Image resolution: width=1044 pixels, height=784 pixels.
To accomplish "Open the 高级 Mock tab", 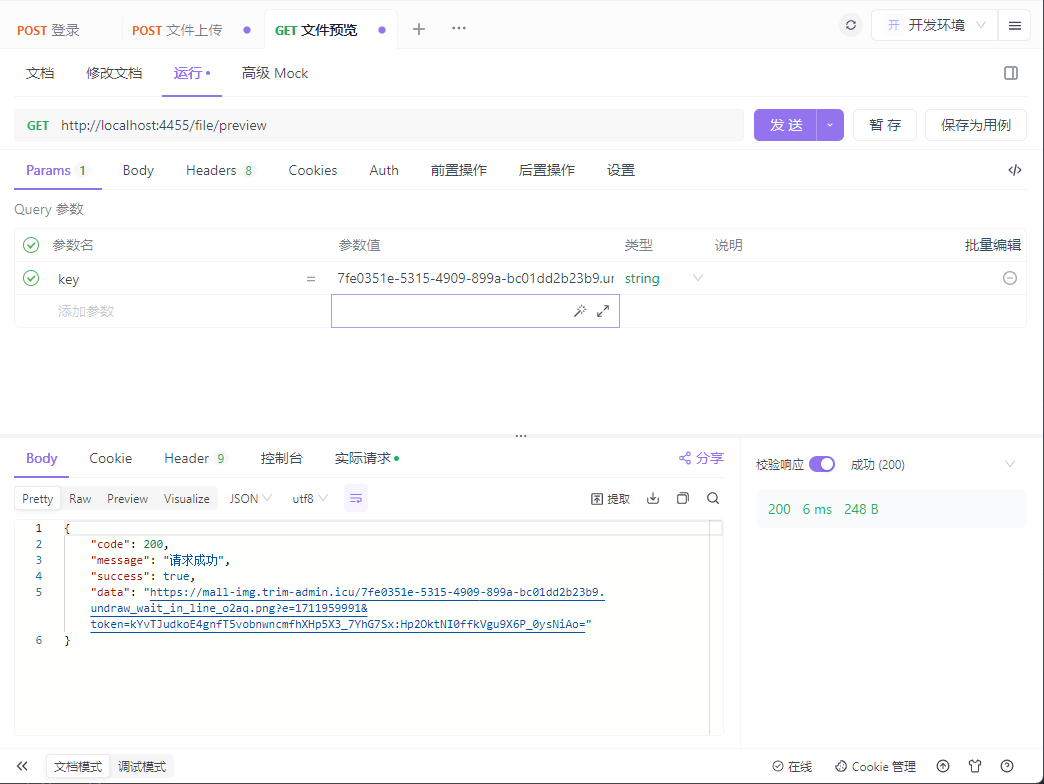I will [x=274, y=73].
